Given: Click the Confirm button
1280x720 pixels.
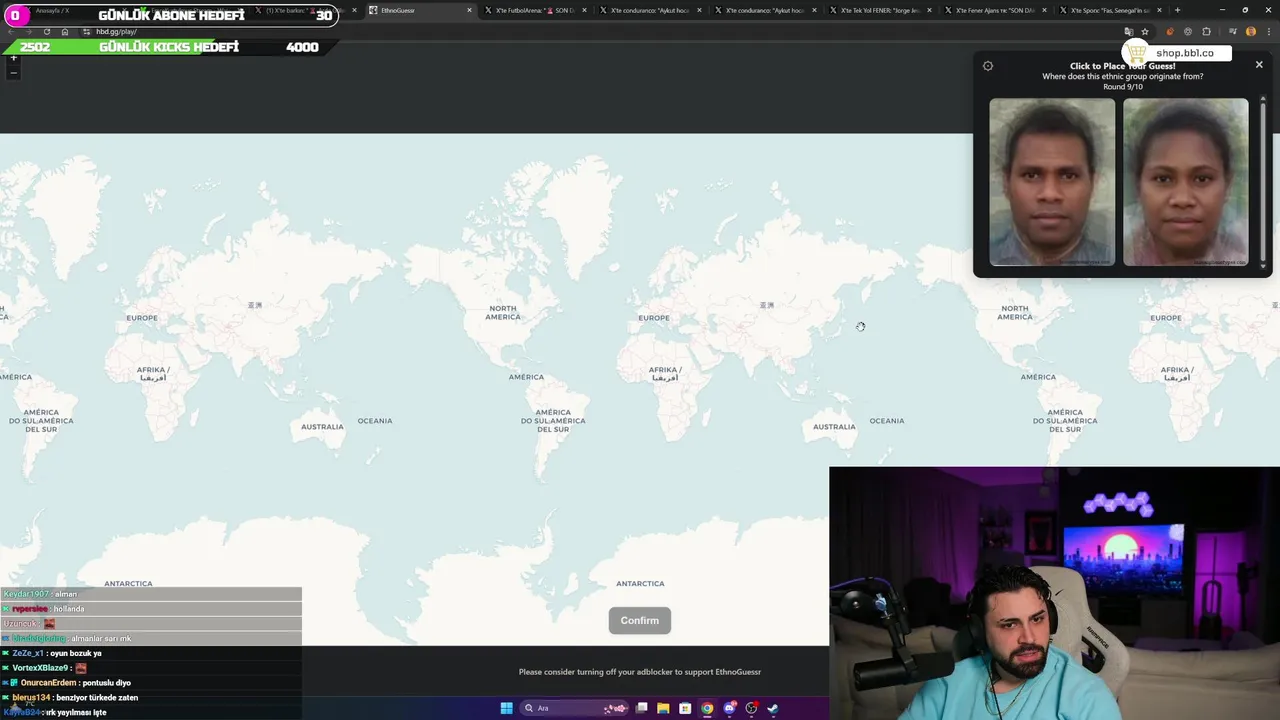Looking at the screenshot, I should [640, 620].
